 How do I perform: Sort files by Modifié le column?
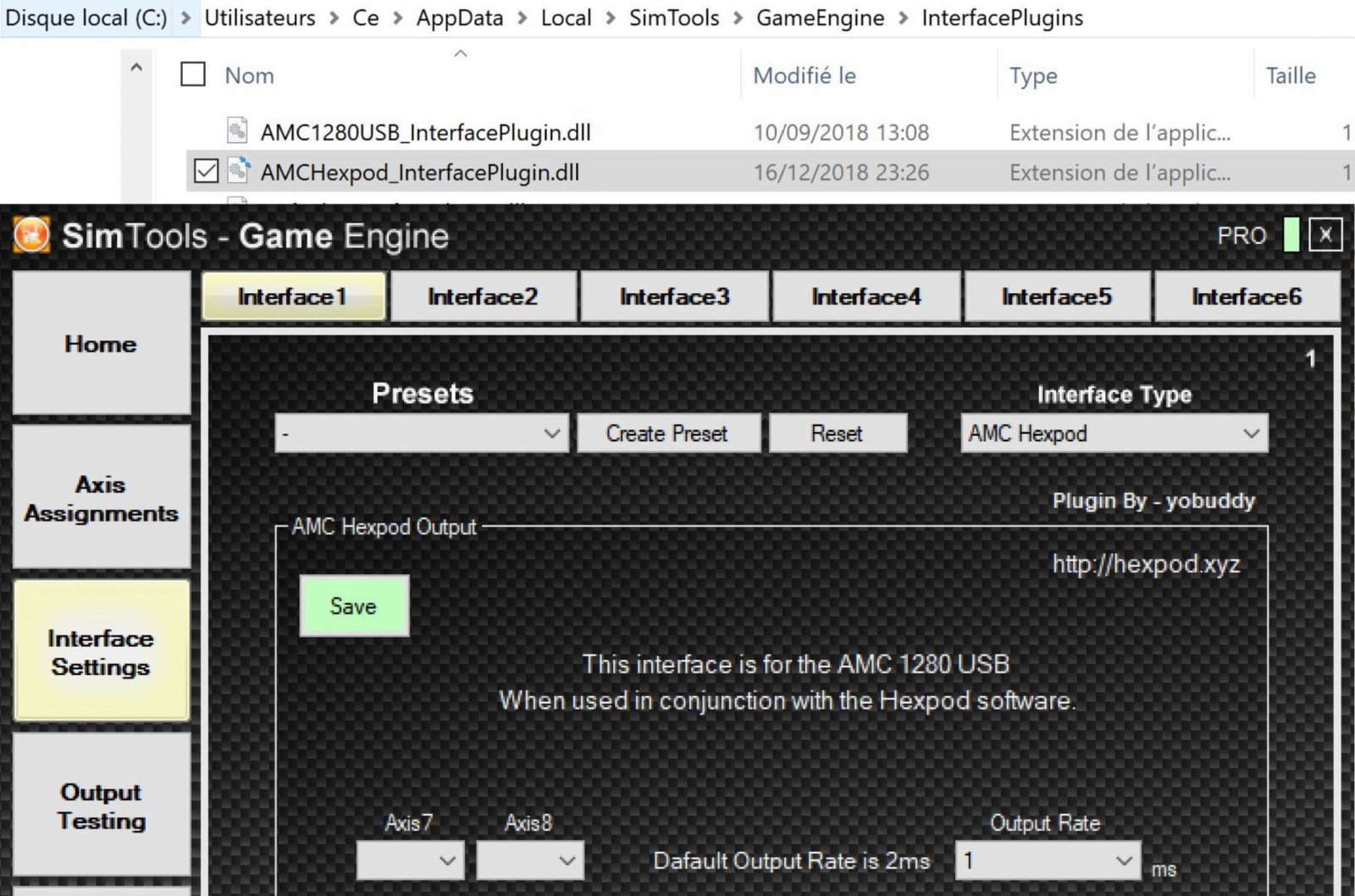805,75
